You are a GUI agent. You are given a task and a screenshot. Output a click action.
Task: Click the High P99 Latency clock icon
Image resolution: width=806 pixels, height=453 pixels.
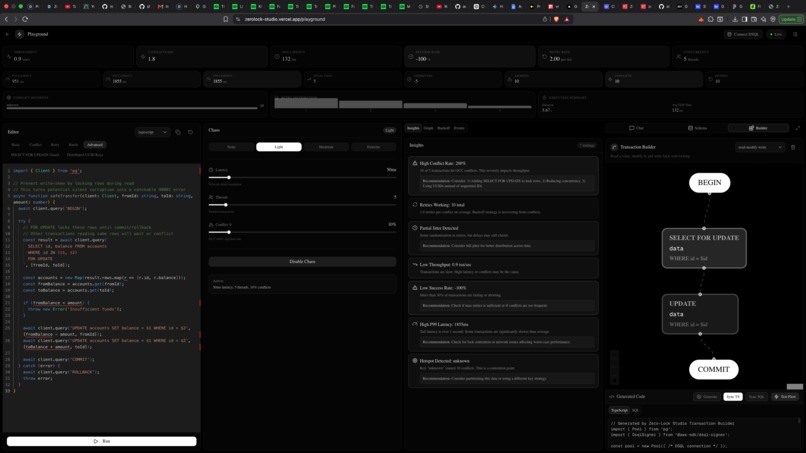pos(415,324)
